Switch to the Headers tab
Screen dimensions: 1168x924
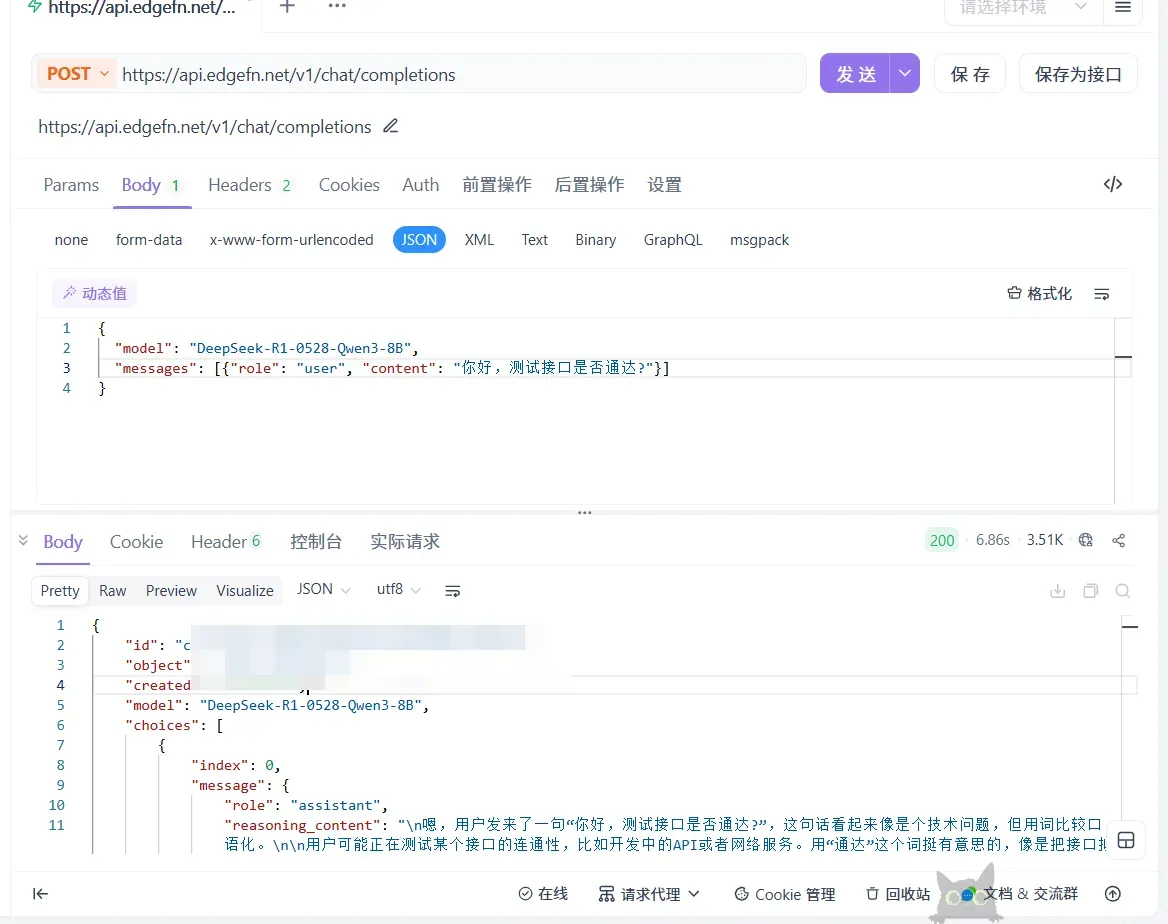coord(240,184)
